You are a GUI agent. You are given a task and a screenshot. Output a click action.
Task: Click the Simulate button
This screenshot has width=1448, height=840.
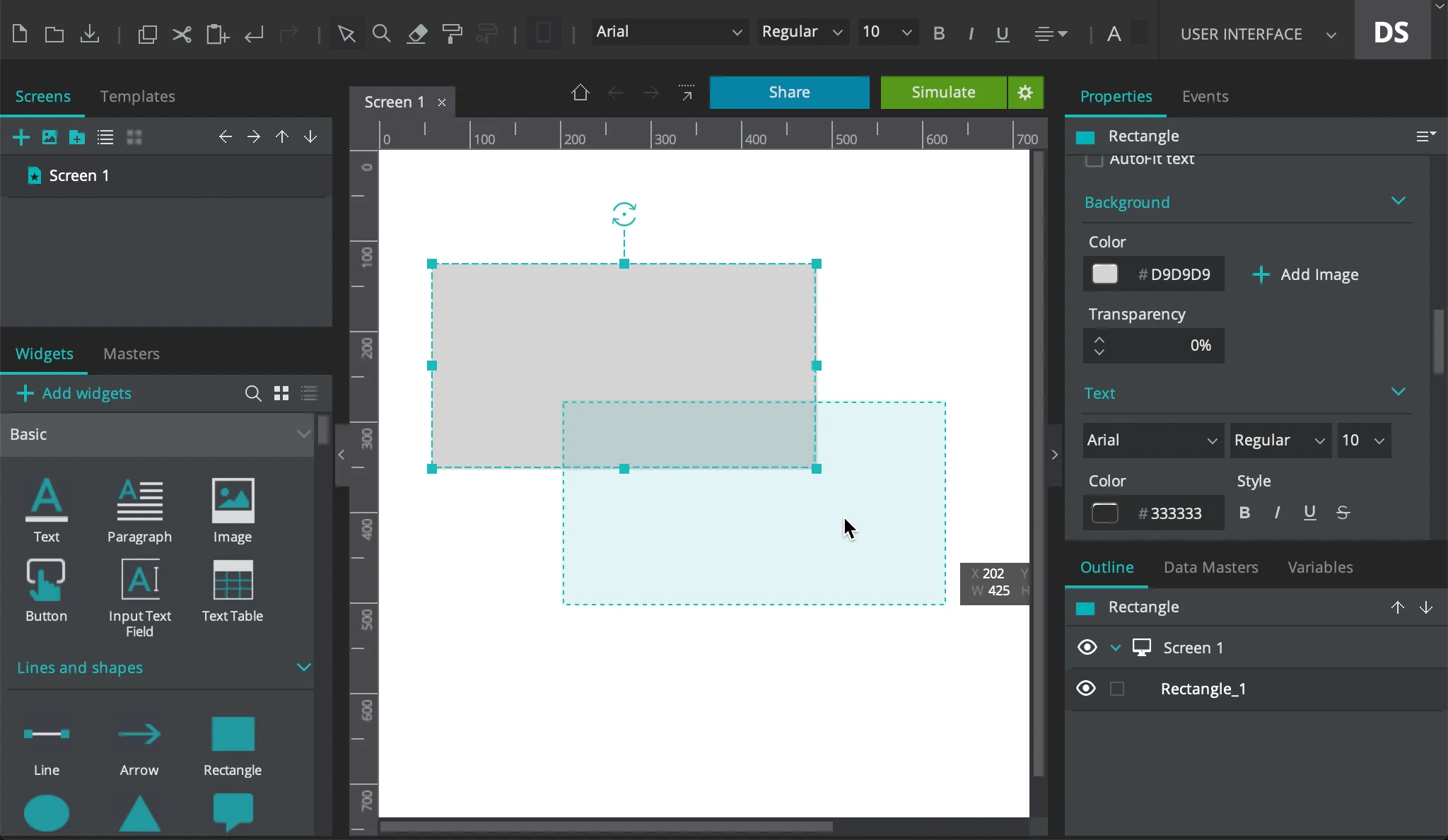click(x=943, y=93)
